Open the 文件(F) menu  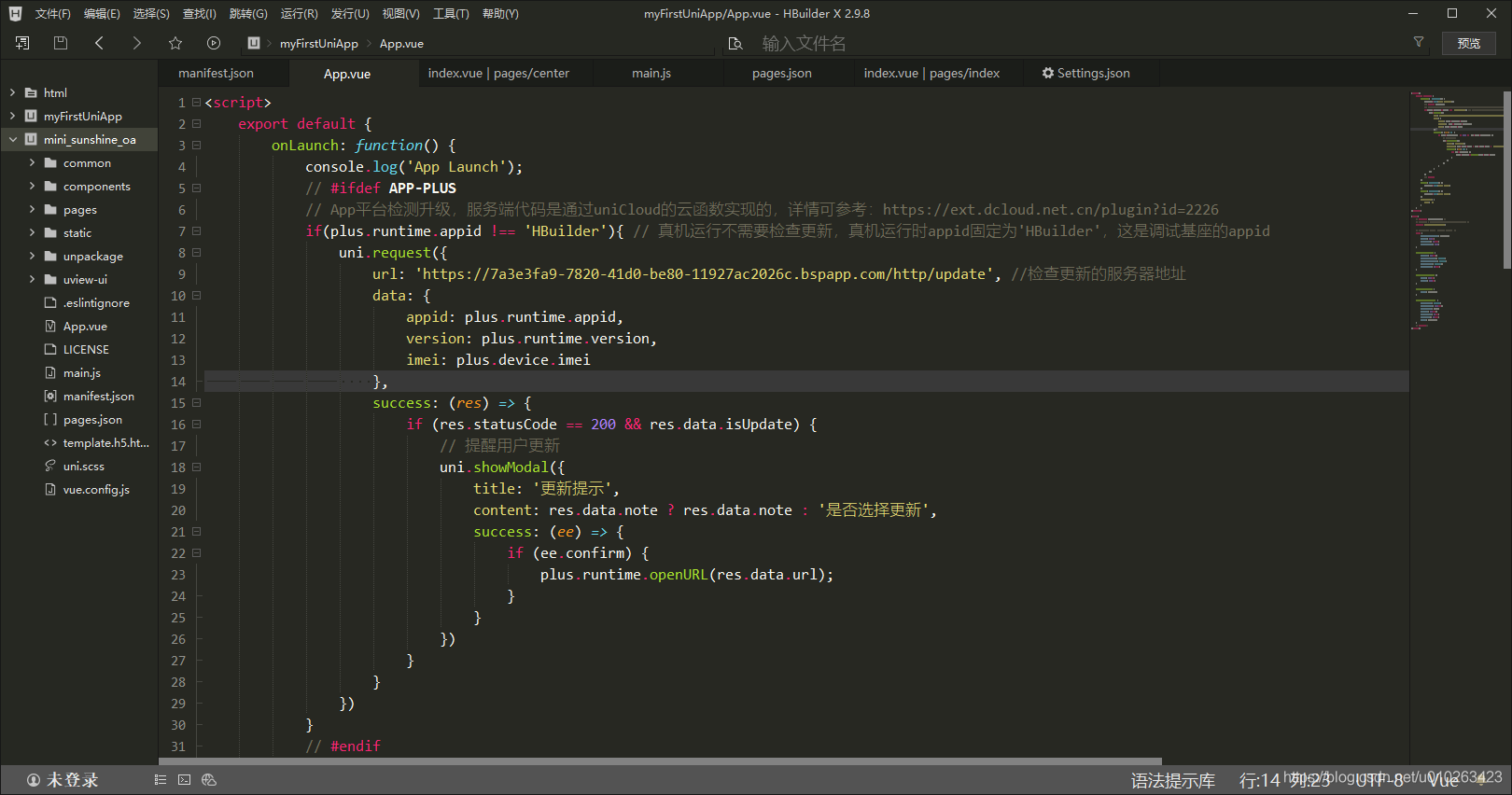tap(52, 14)
